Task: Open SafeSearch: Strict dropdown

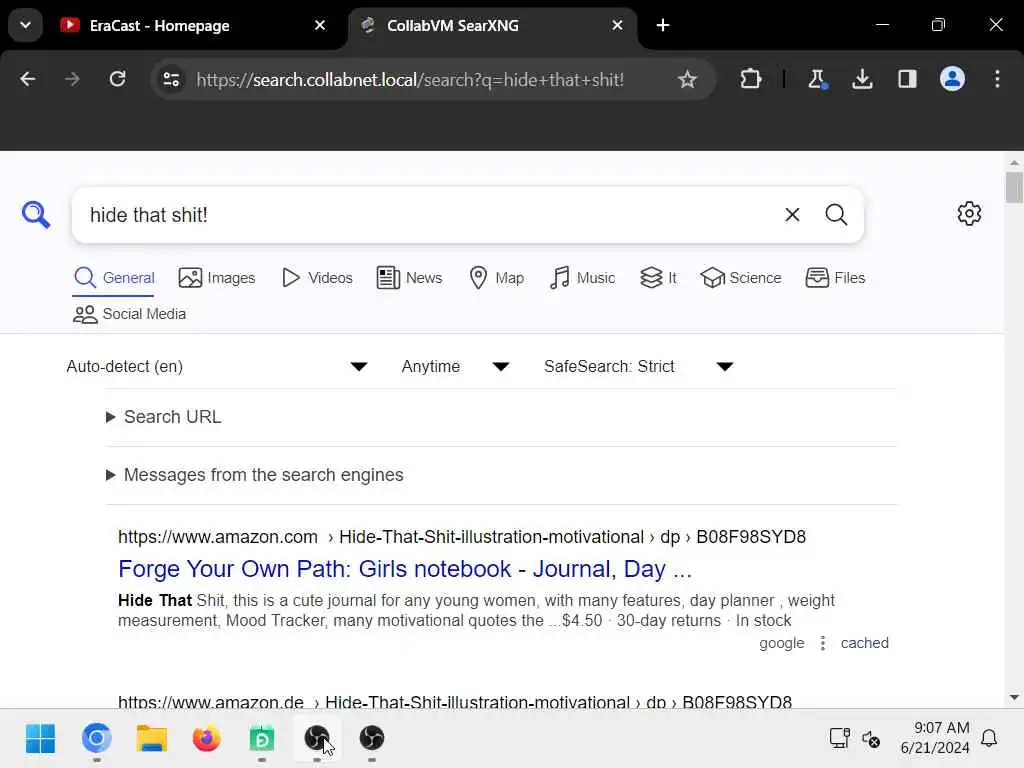Action: point(639,366)
